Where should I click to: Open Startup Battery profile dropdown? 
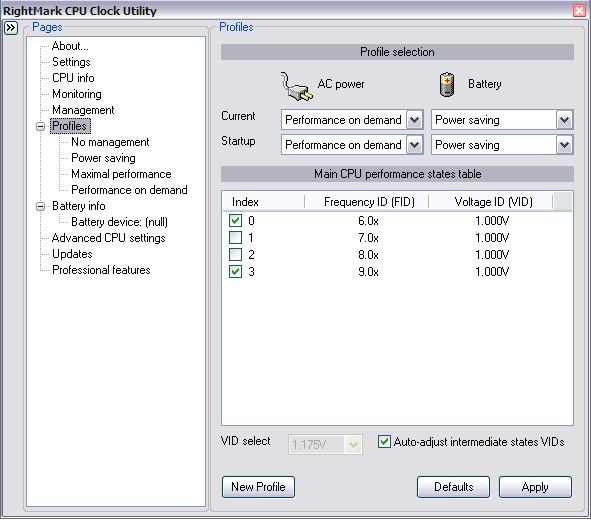click(x=564, y=145)
